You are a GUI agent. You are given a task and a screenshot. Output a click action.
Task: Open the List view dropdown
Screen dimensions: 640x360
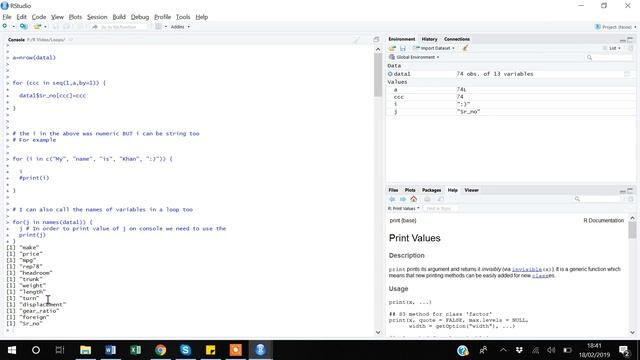pos(612,48)
